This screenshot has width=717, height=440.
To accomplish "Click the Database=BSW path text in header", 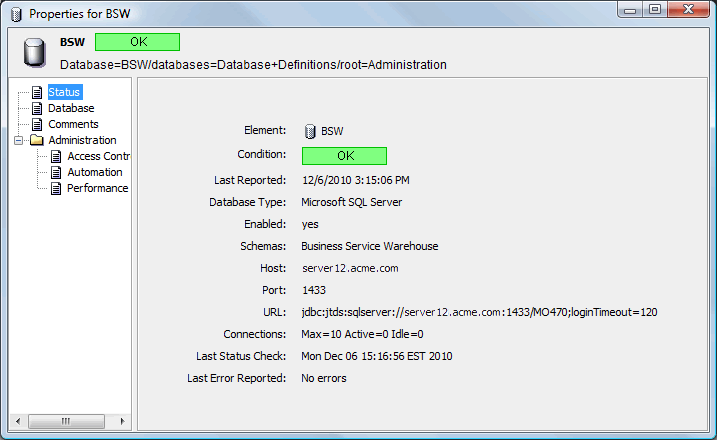I will 253,65.
